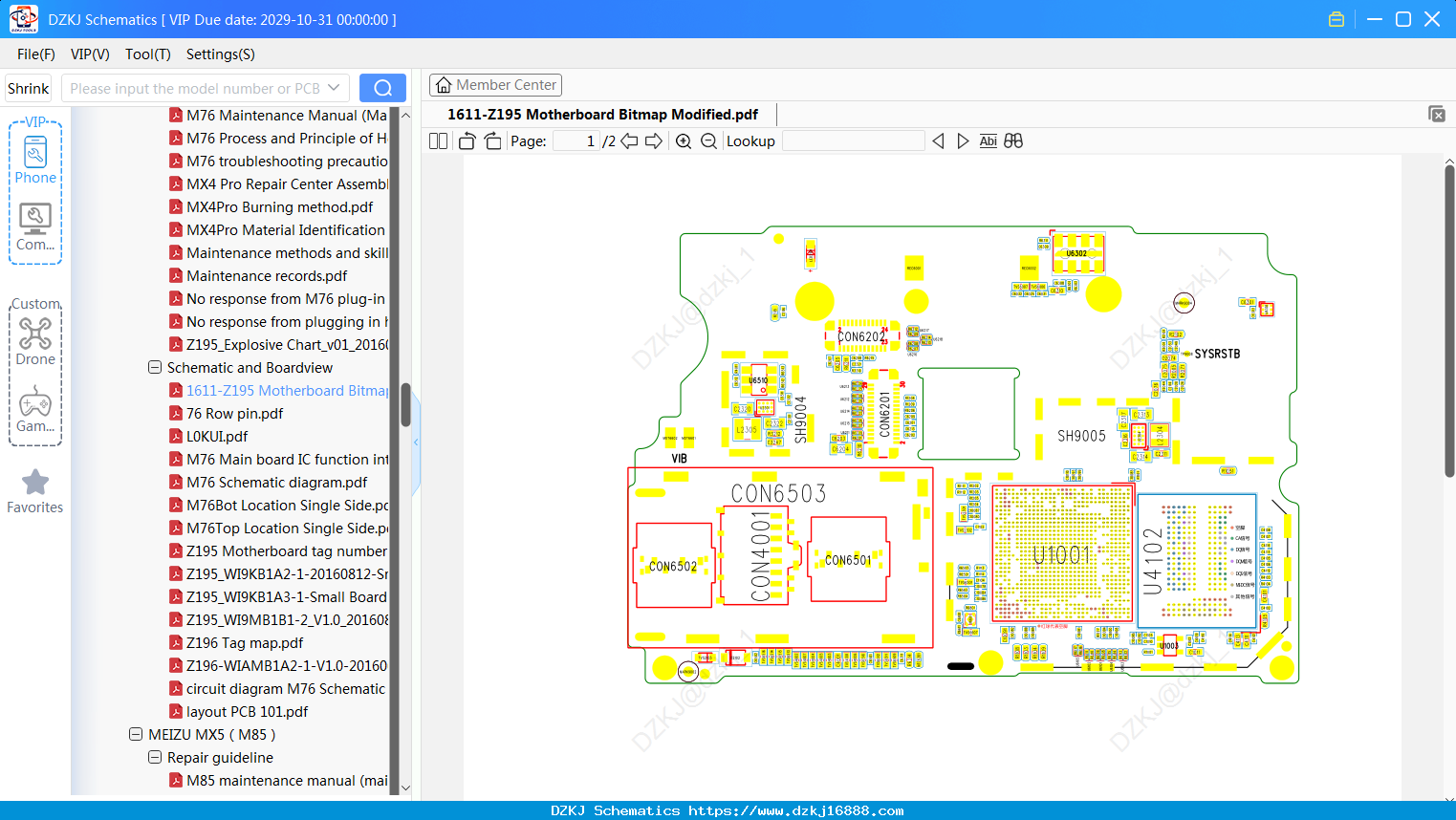
Task: Open M76Top Location Single Side file
Action: coord(287,529)
